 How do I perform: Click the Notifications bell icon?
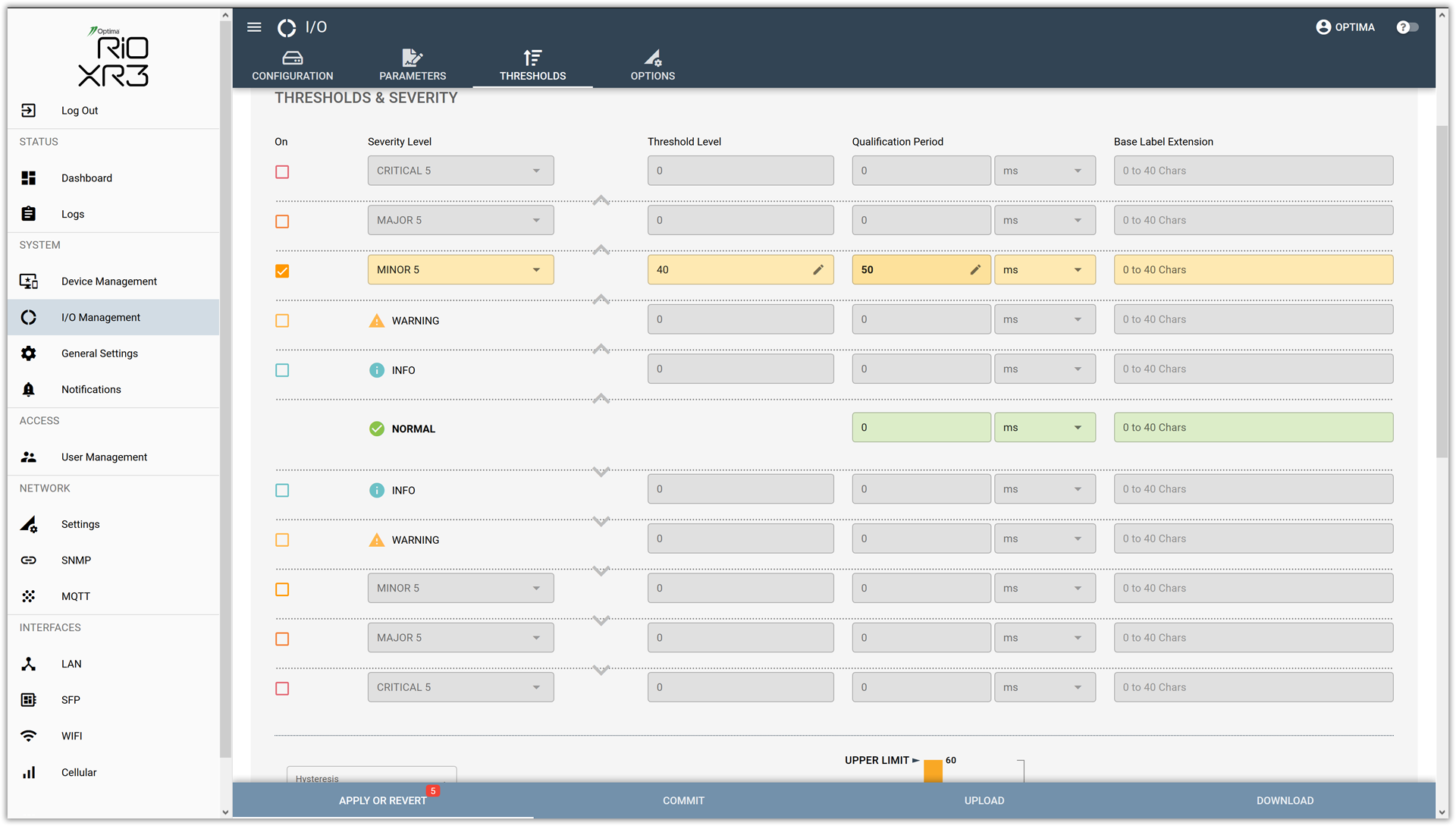coord(29,389)
